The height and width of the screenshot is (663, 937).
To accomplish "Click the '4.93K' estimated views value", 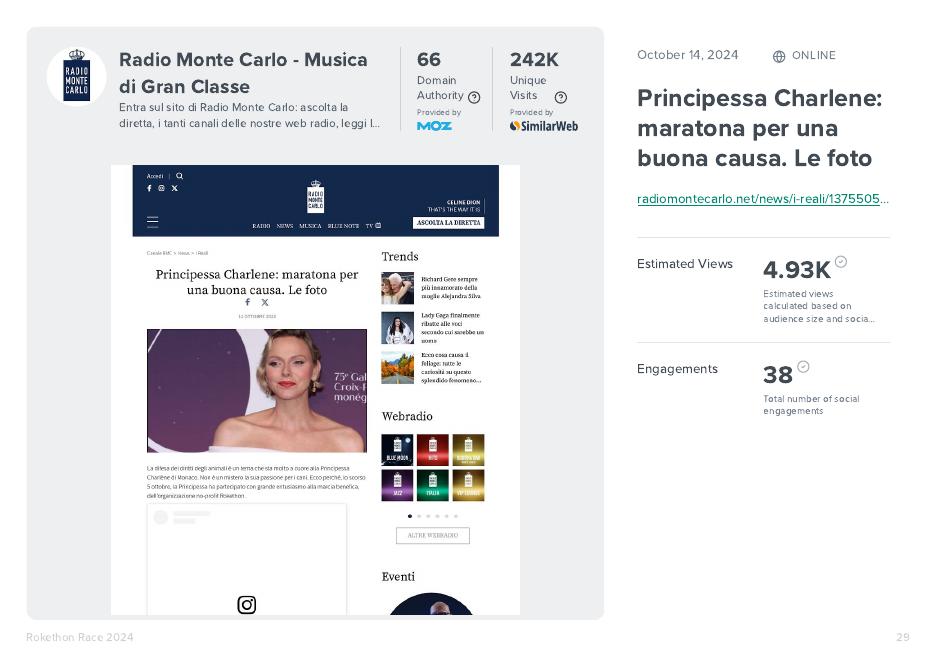I will [x=797, y=270].
